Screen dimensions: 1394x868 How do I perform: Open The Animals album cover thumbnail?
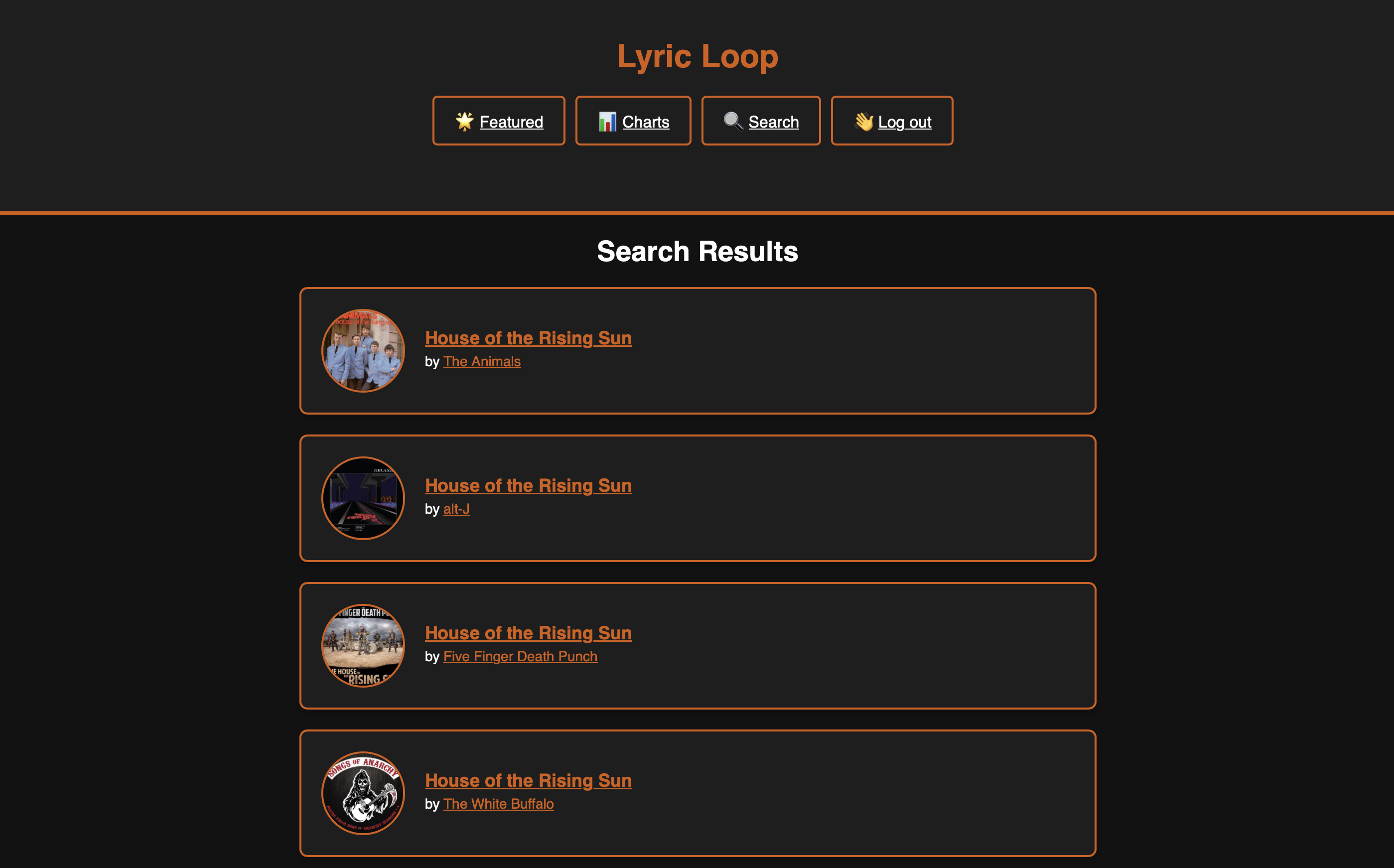click(363, 351)
